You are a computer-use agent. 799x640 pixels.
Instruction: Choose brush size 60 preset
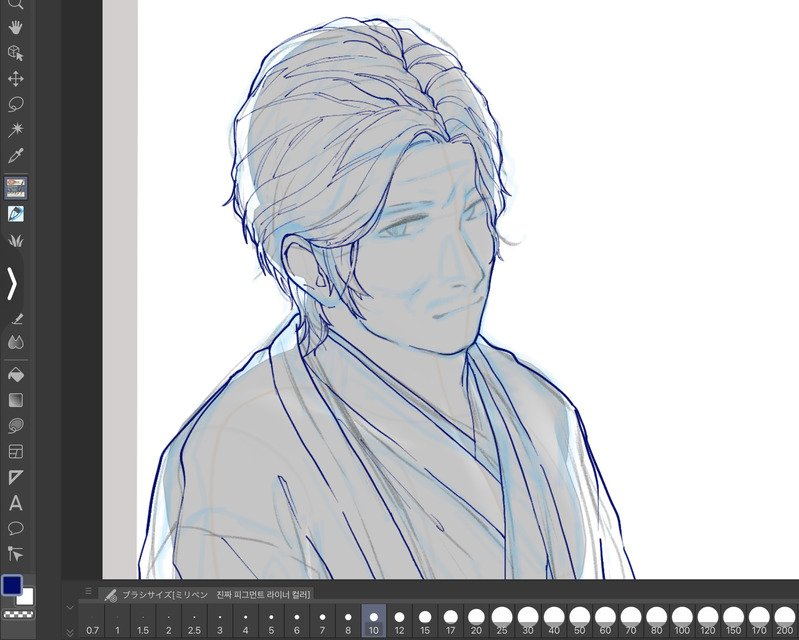(x=605, y=621)
